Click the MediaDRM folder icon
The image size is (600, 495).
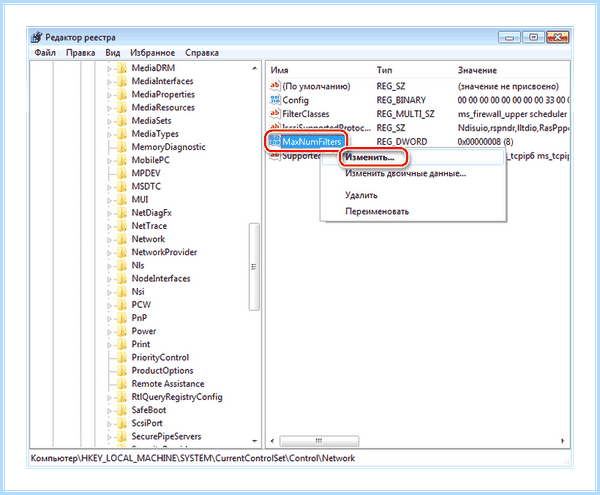(x=122, y=68)
